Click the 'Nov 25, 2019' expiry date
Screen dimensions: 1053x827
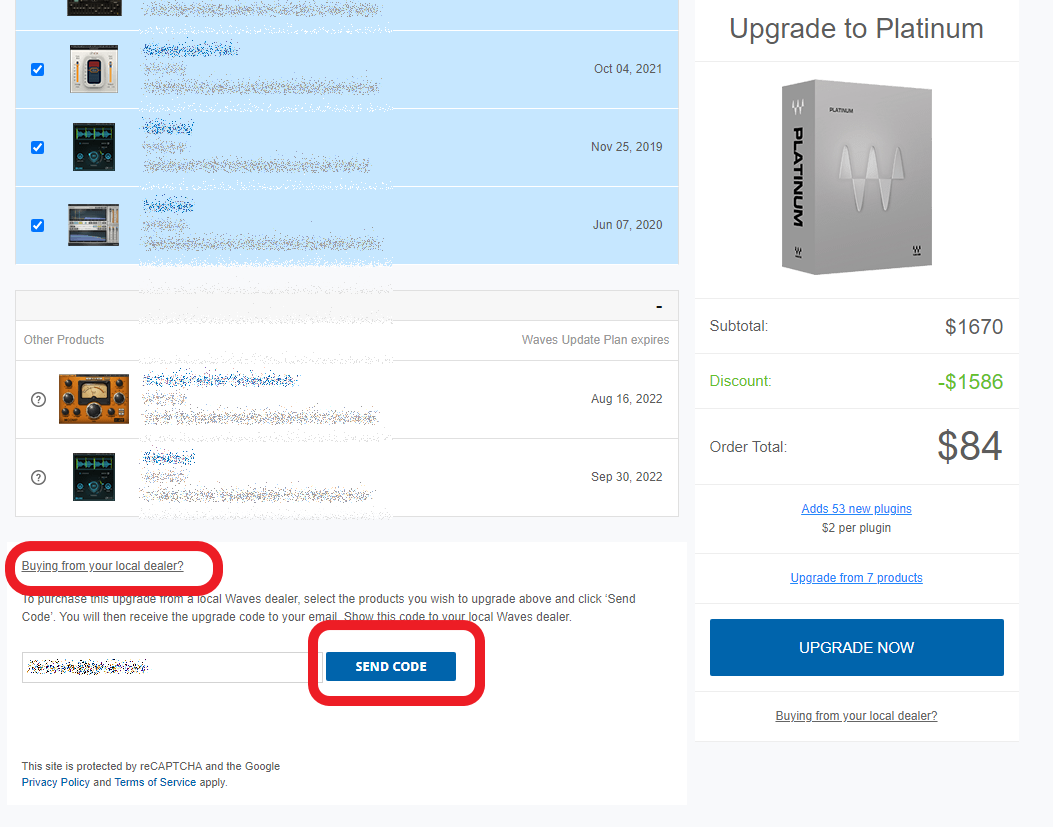(x=627, y=146)
